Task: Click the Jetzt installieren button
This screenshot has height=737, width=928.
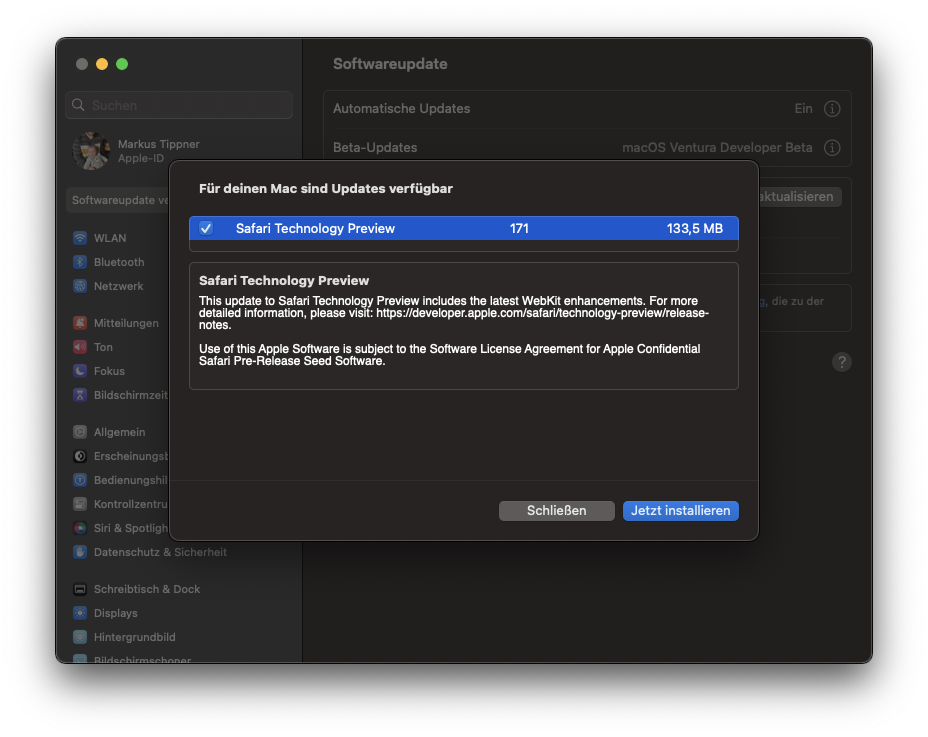Action: 680,510
